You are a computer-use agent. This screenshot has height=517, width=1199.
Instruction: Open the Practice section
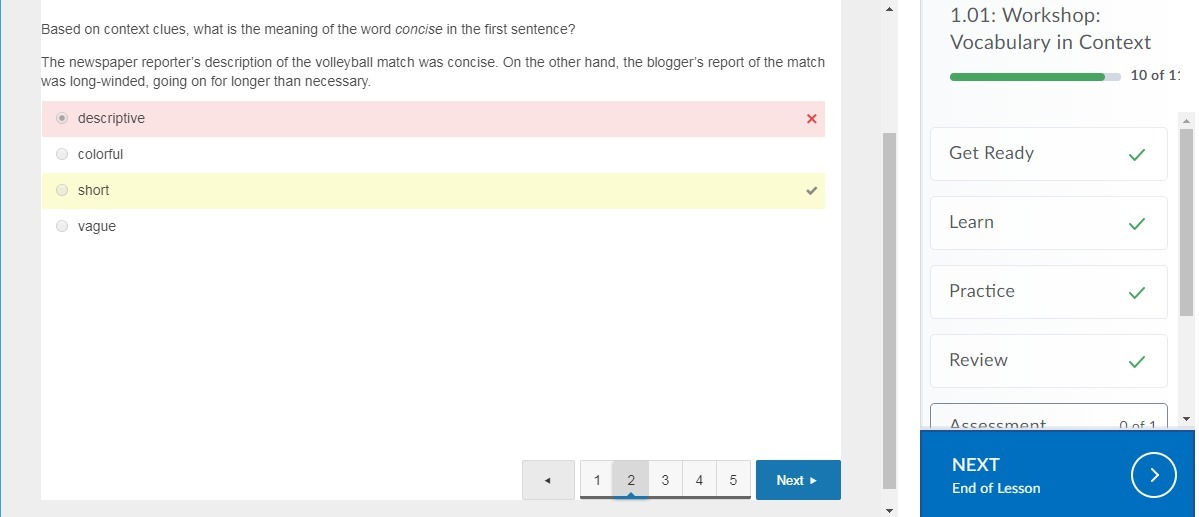pos(1048,291)
